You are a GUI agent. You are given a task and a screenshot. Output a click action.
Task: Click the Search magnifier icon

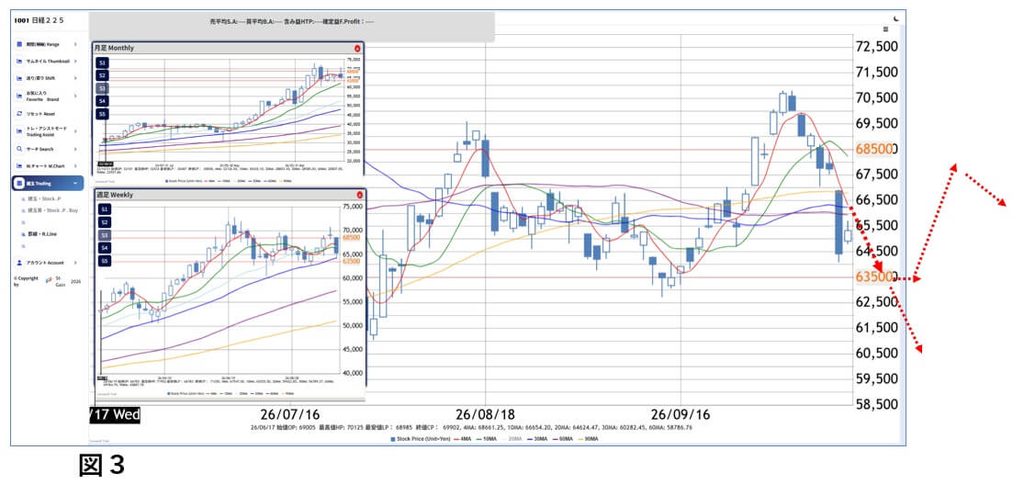point(19,149)
